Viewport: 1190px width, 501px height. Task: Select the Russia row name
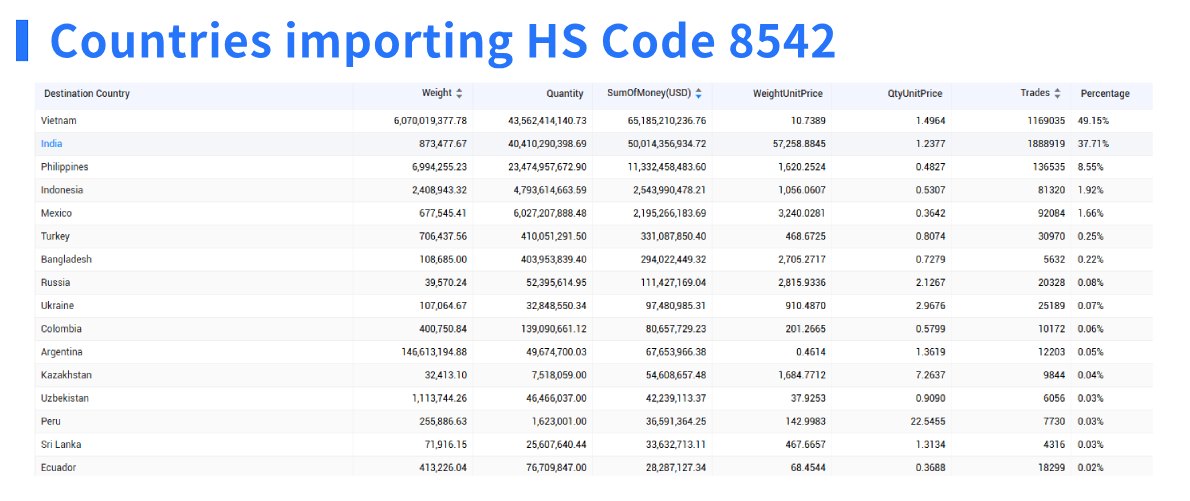(x=55, y=282)
